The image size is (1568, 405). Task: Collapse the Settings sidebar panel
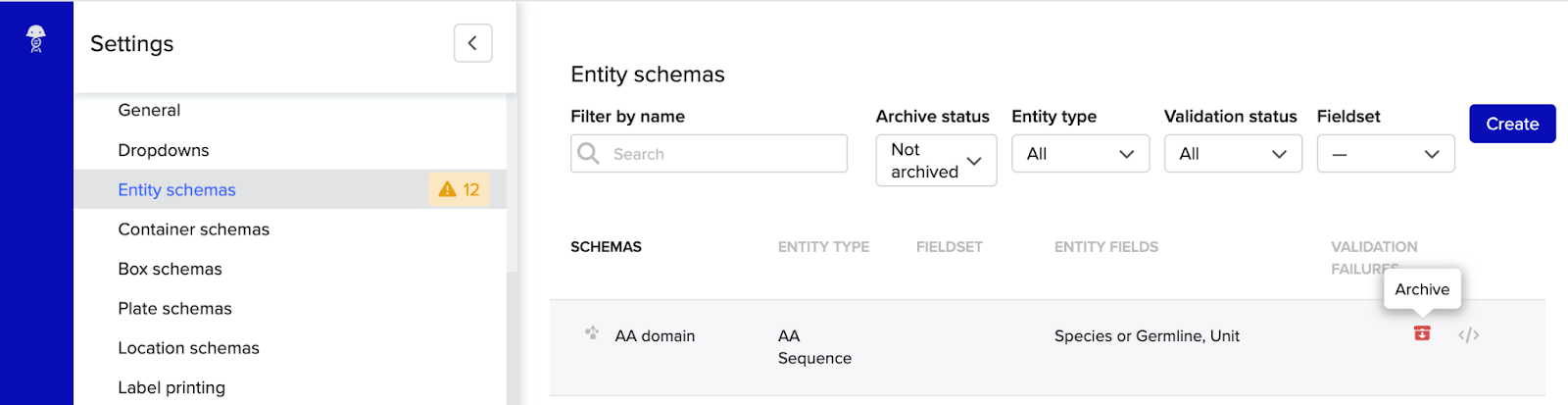(472, 43)
